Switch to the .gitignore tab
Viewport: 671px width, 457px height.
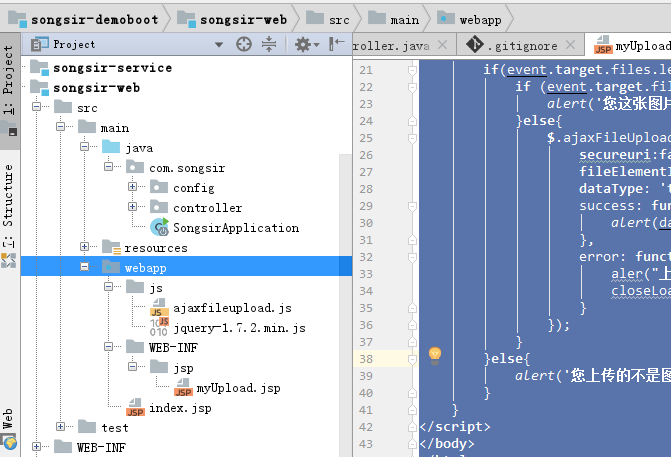click(520, 45)
